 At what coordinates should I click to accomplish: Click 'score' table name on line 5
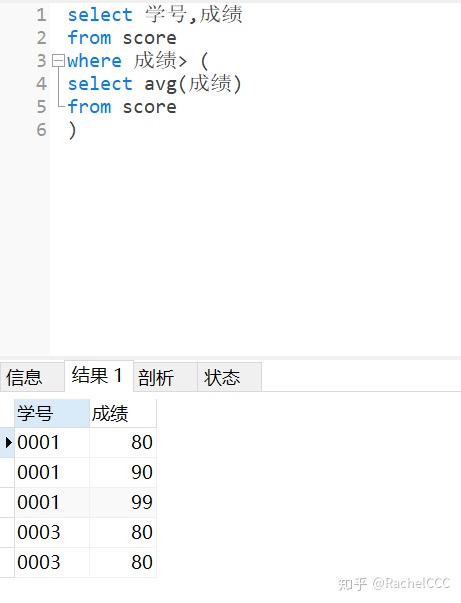pyautogui.click(x=149, y=107)
